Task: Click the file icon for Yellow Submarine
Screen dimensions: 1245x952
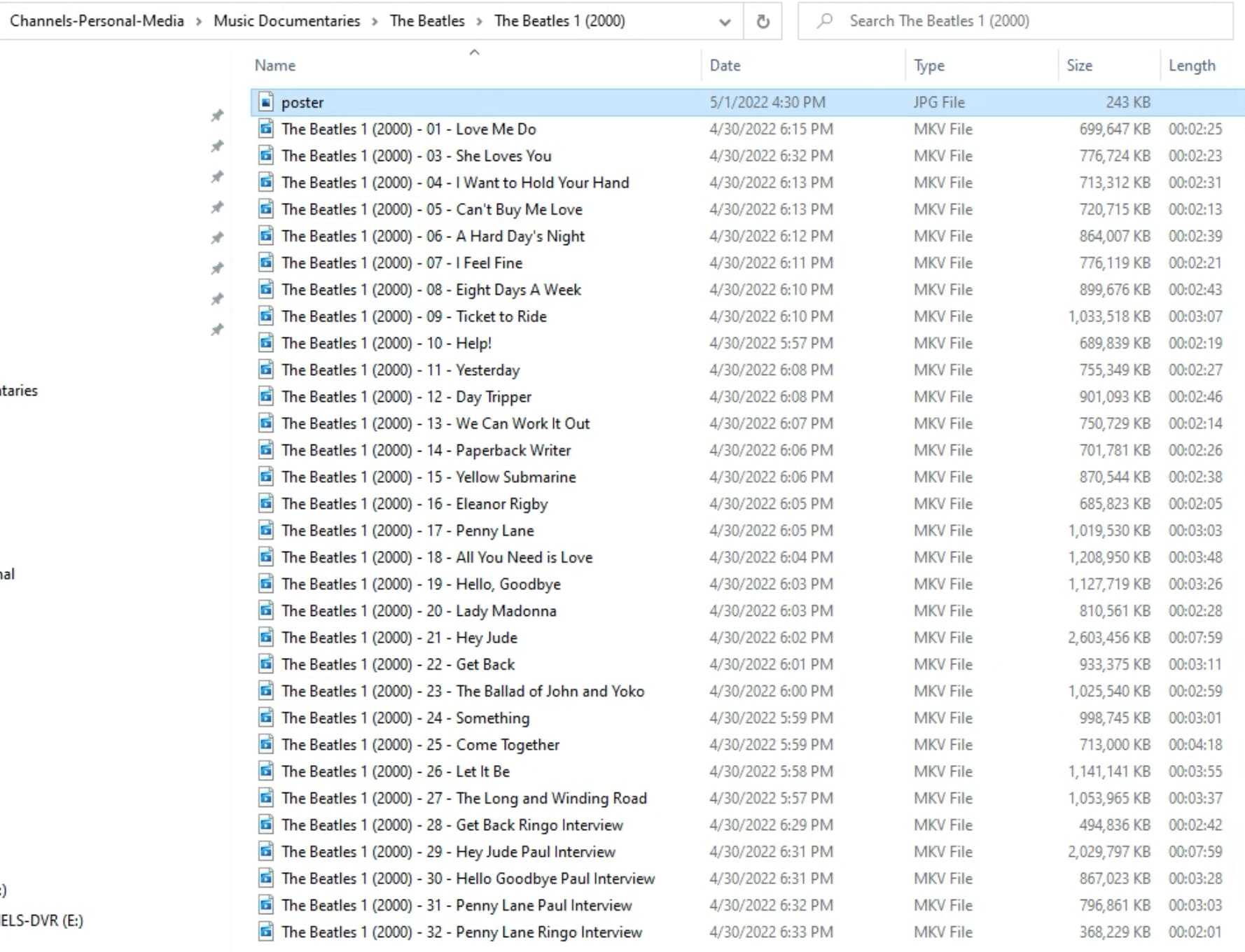Action: point(266,477)
